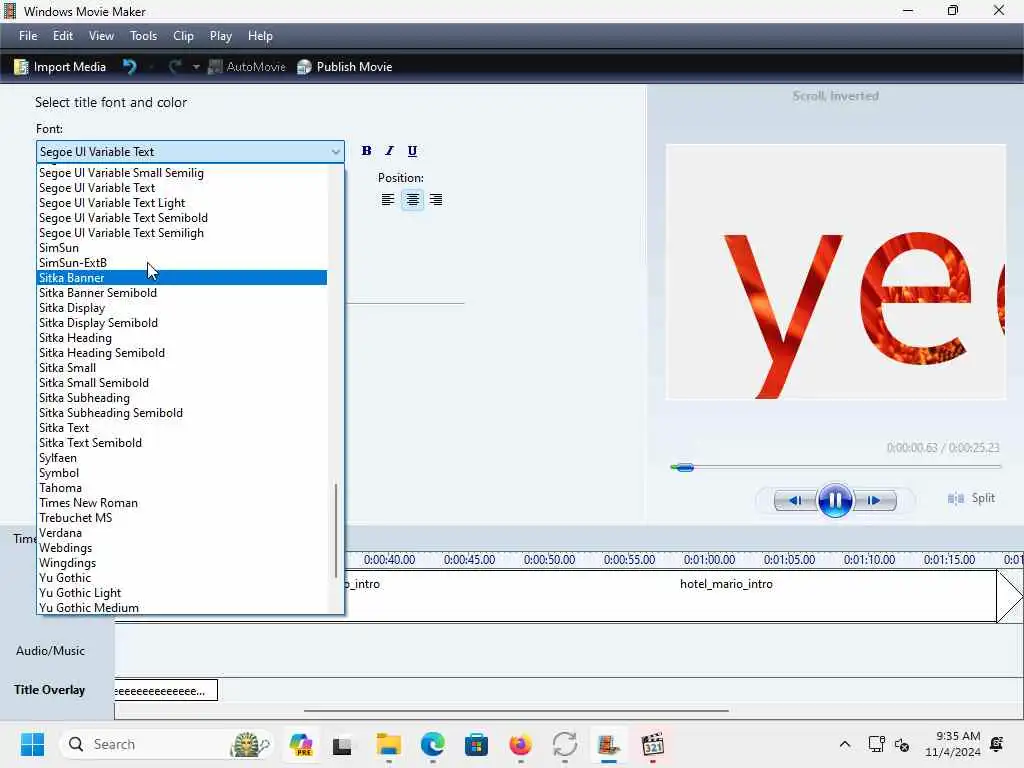1024x768 pixels.
Task: Open Microsoft Edge from the taskbar
Action: [x=432, y=744]
